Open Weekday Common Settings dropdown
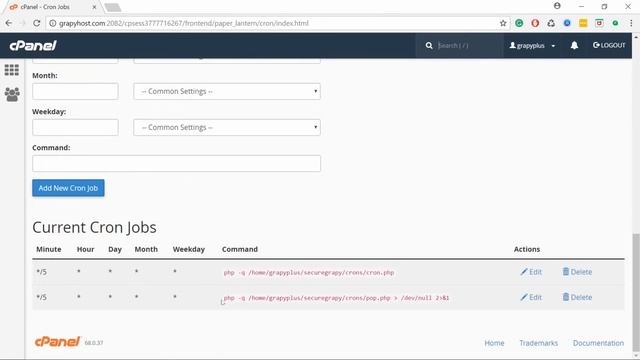The height and width of the screenshot is (360, 640). 227,127
